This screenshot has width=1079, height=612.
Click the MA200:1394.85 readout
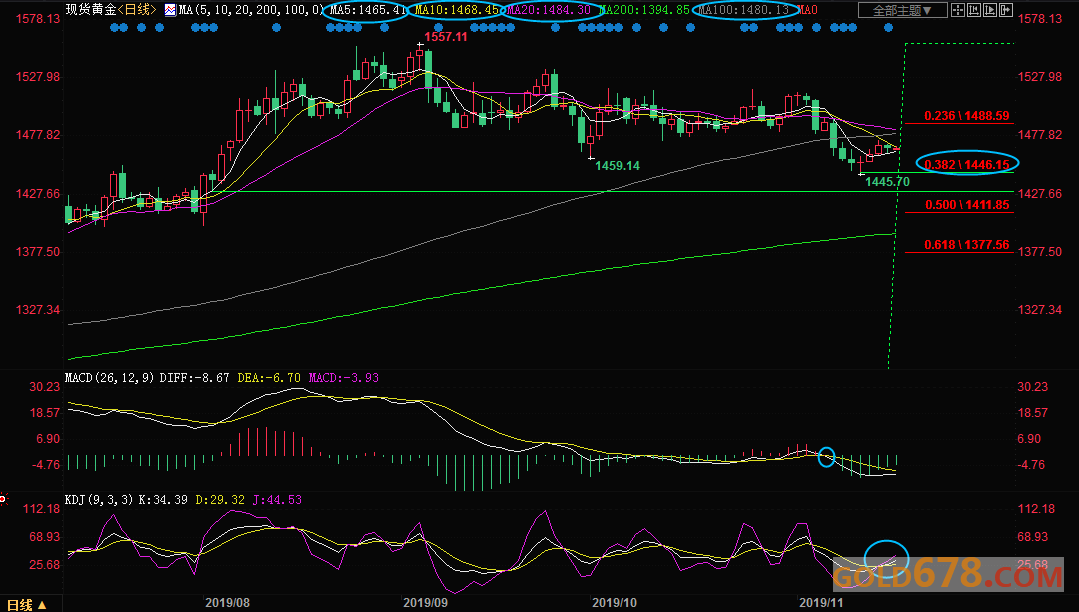[x=644, y=10]
